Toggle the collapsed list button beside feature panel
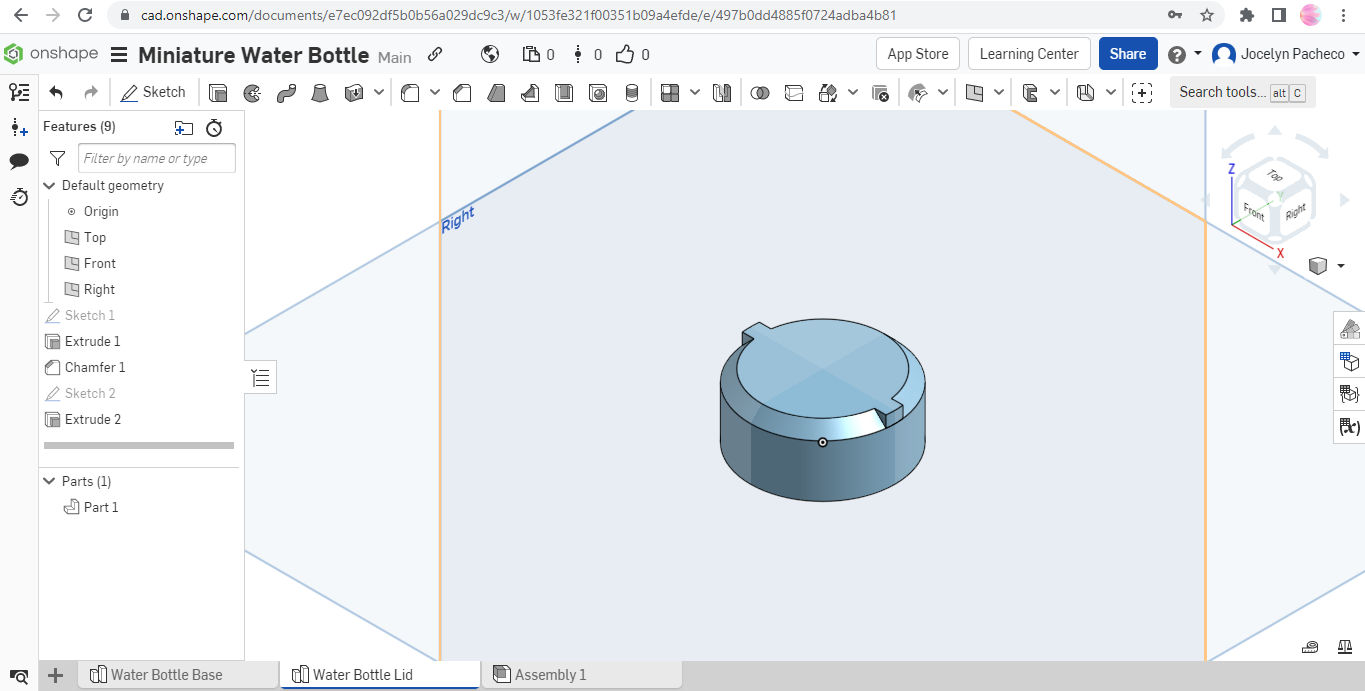 pos(261,378)
